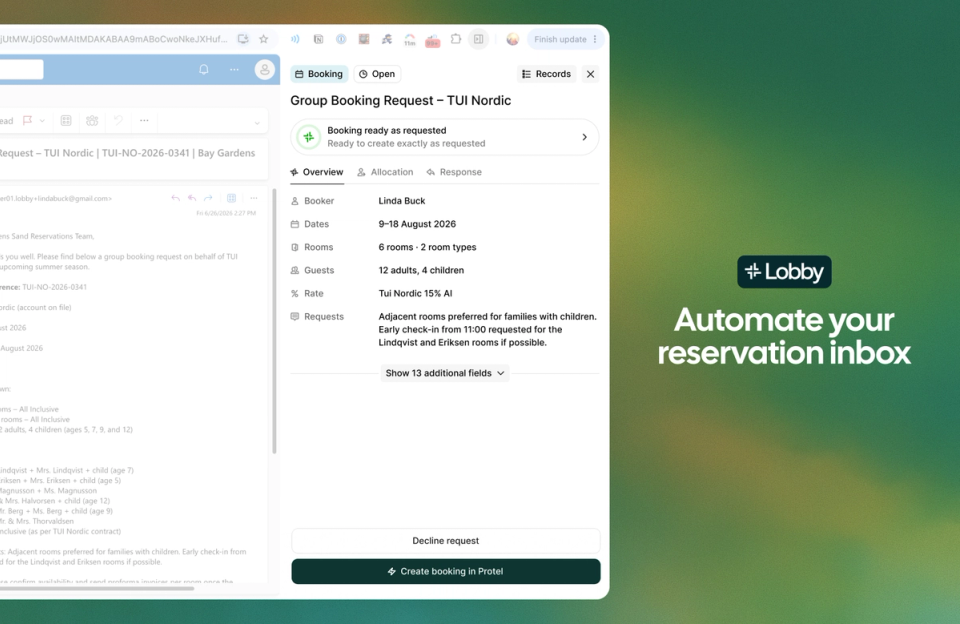Open more options in the mail toolbar

[144, 121]
